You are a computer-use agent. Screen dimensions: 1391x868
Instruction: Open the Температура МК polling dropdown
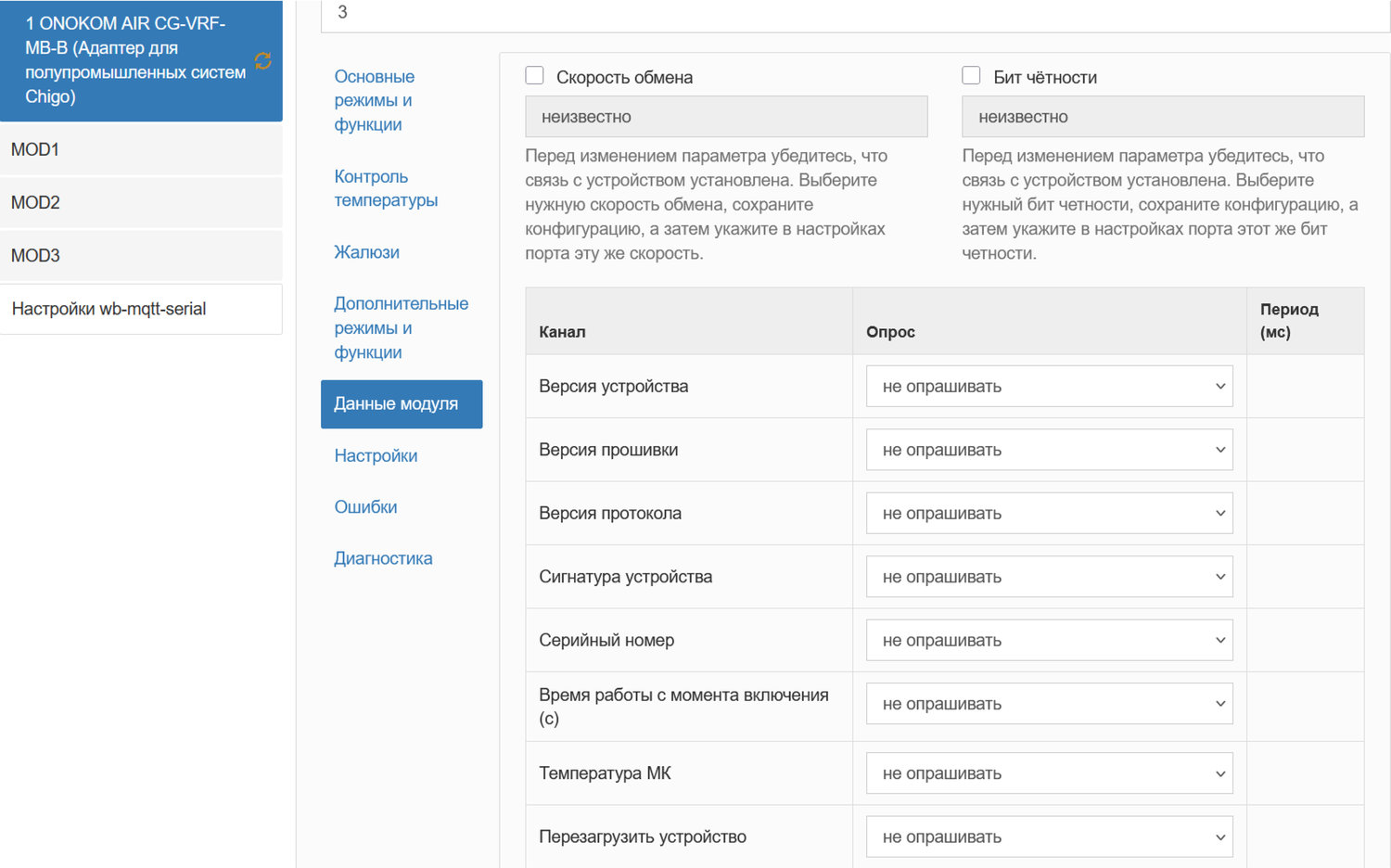click(1049, 773)
